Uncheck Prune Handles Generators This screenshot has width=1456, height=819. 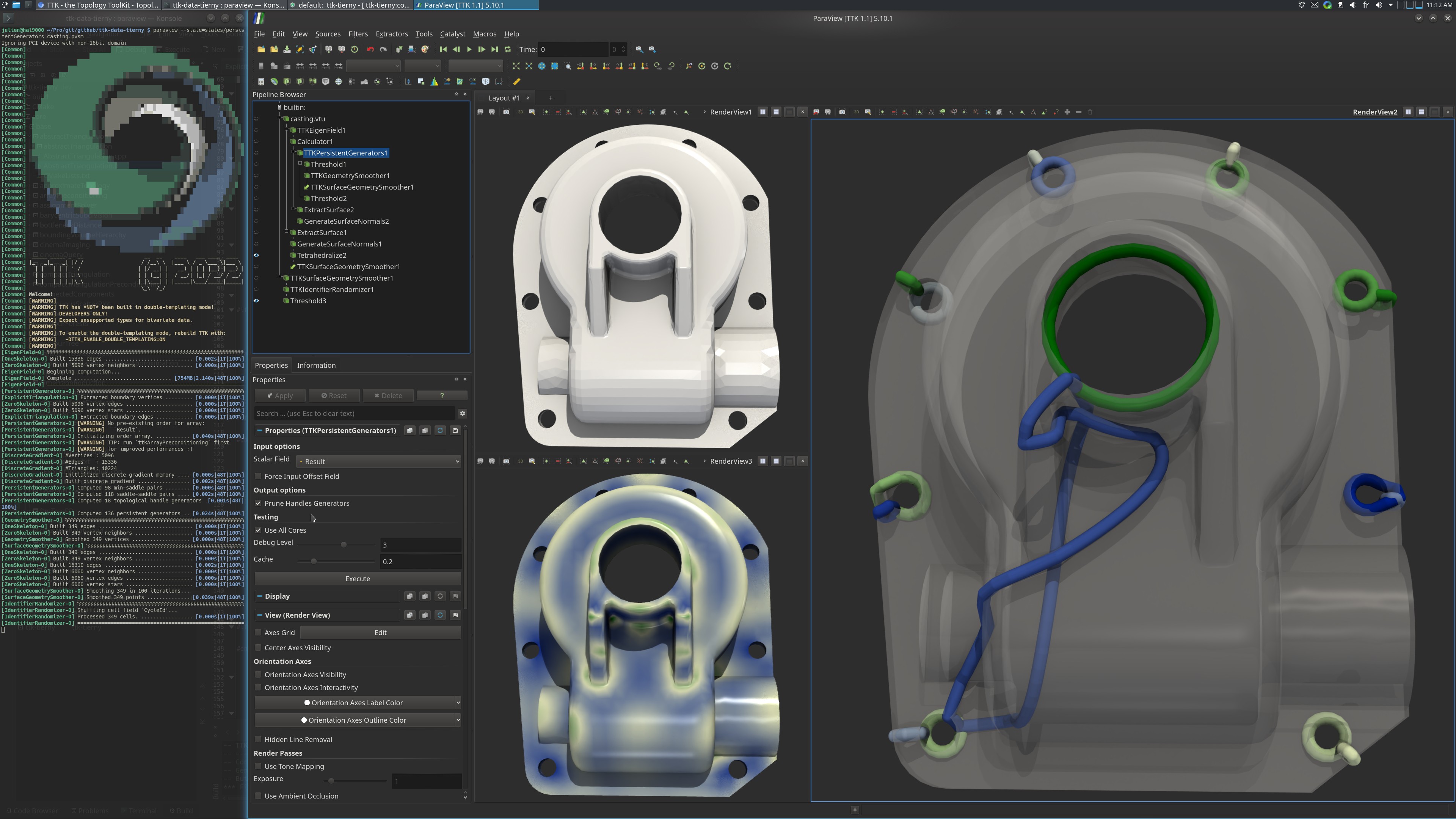[x=258, y=503]
